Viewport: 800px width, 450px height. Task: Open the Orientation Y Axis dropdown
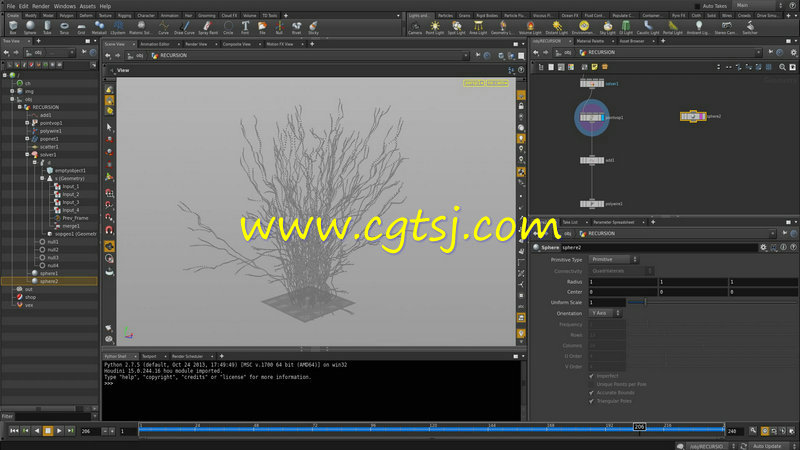[605, 313]
